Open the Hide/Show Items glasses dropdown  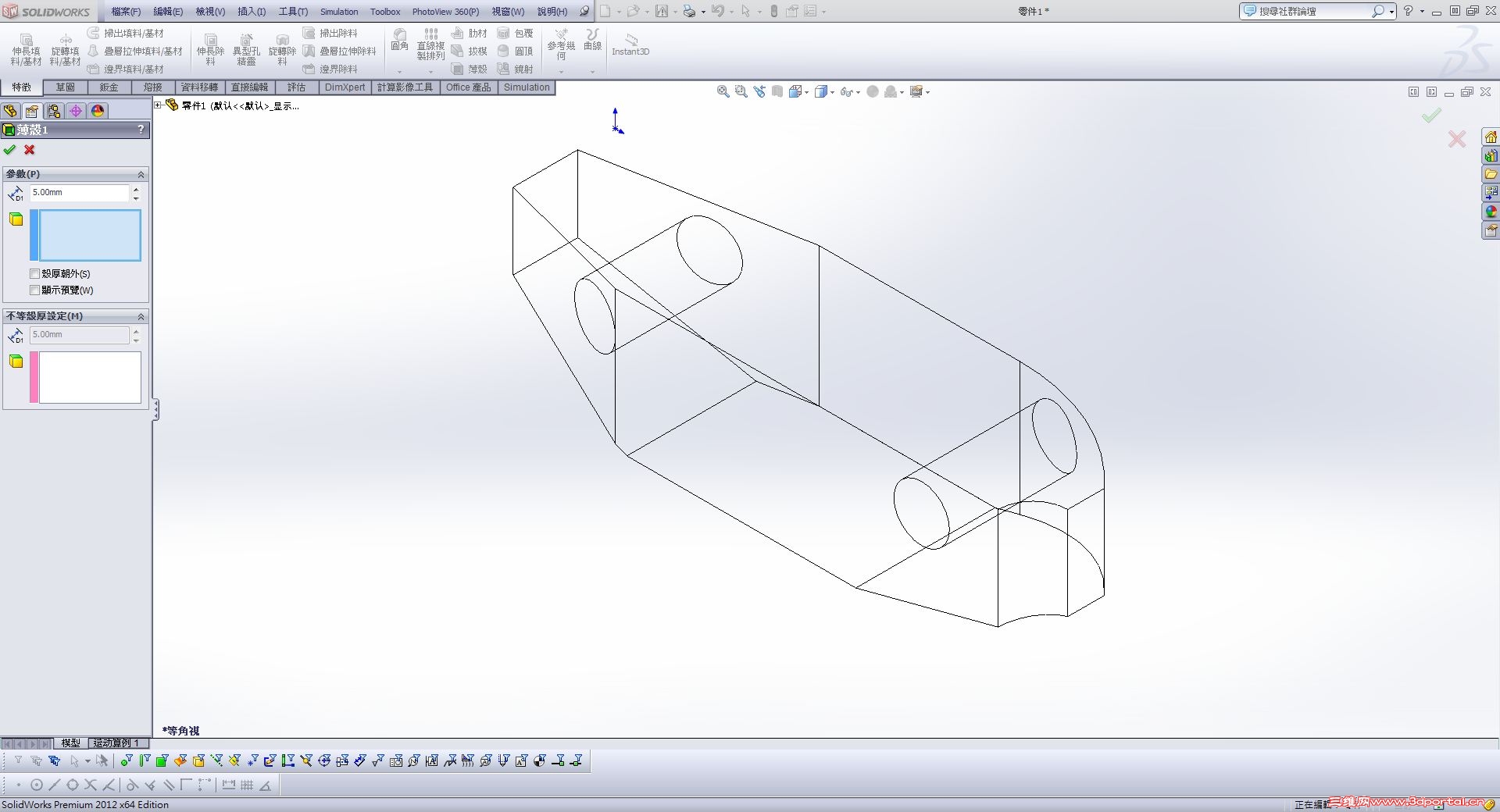tap(850, 92)
